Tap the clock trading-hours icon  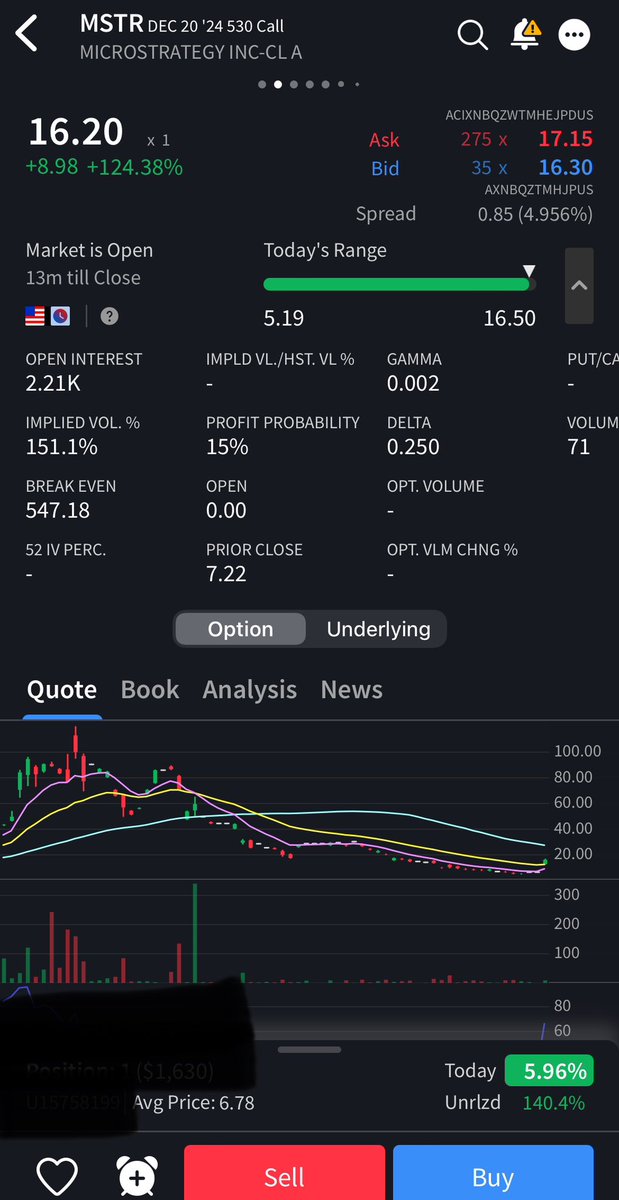tap(61, 316)
